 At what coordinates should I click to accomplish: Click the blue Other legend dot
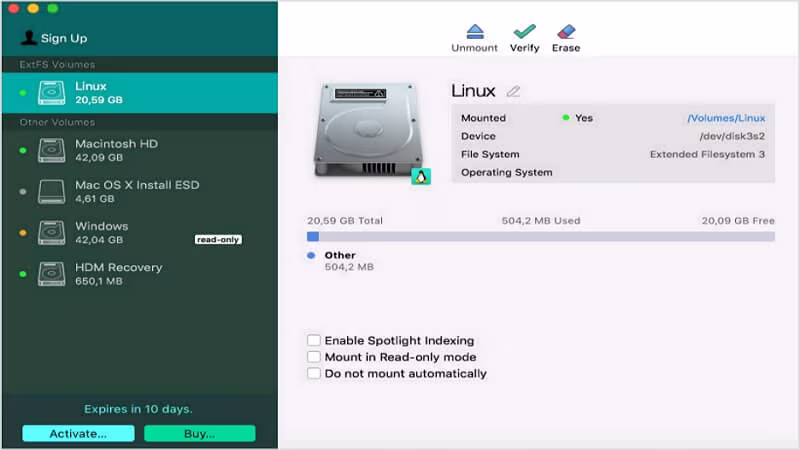click(311, 255)
